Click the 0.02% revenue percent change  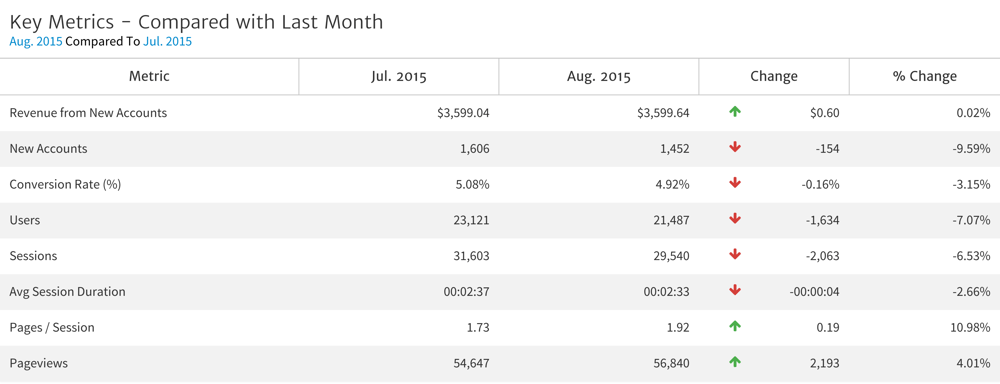[x=973, y=113]
